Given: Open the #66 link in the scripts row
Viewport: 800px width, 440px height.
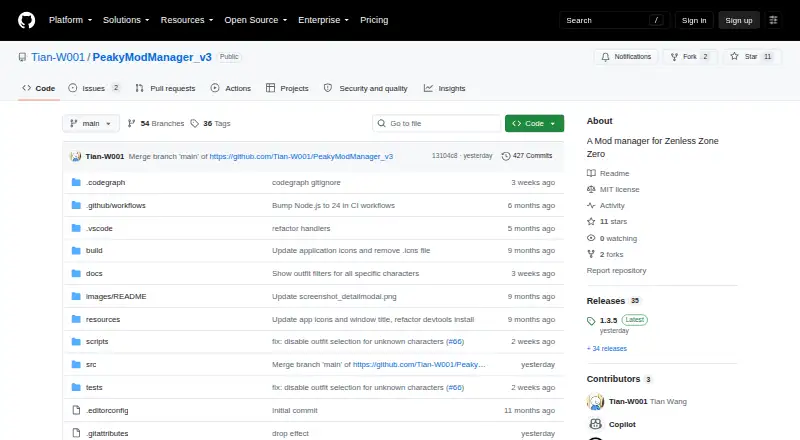Looking at the screenshot, I should 455,341.
